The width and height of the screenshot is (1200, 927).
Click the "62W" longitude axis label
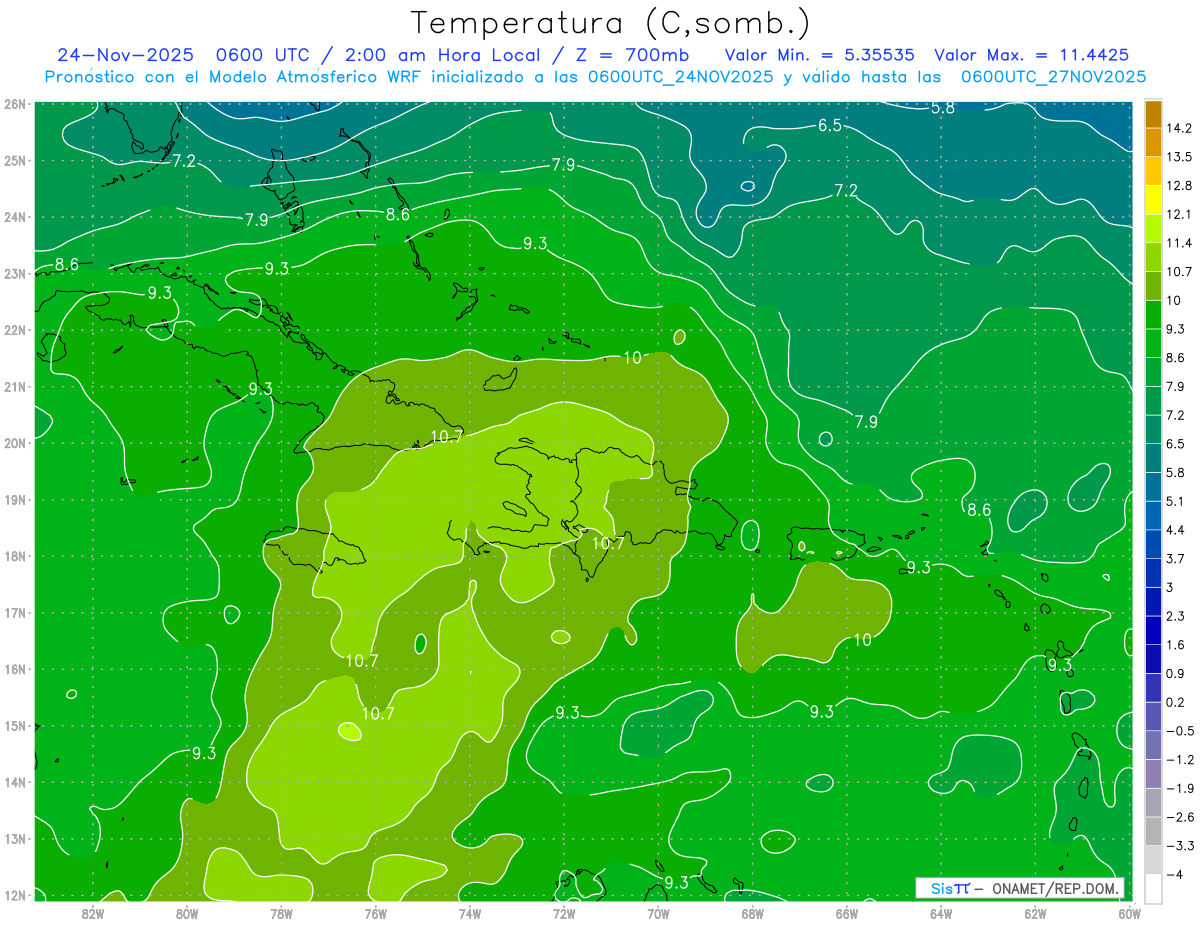tap(1034, 913)
